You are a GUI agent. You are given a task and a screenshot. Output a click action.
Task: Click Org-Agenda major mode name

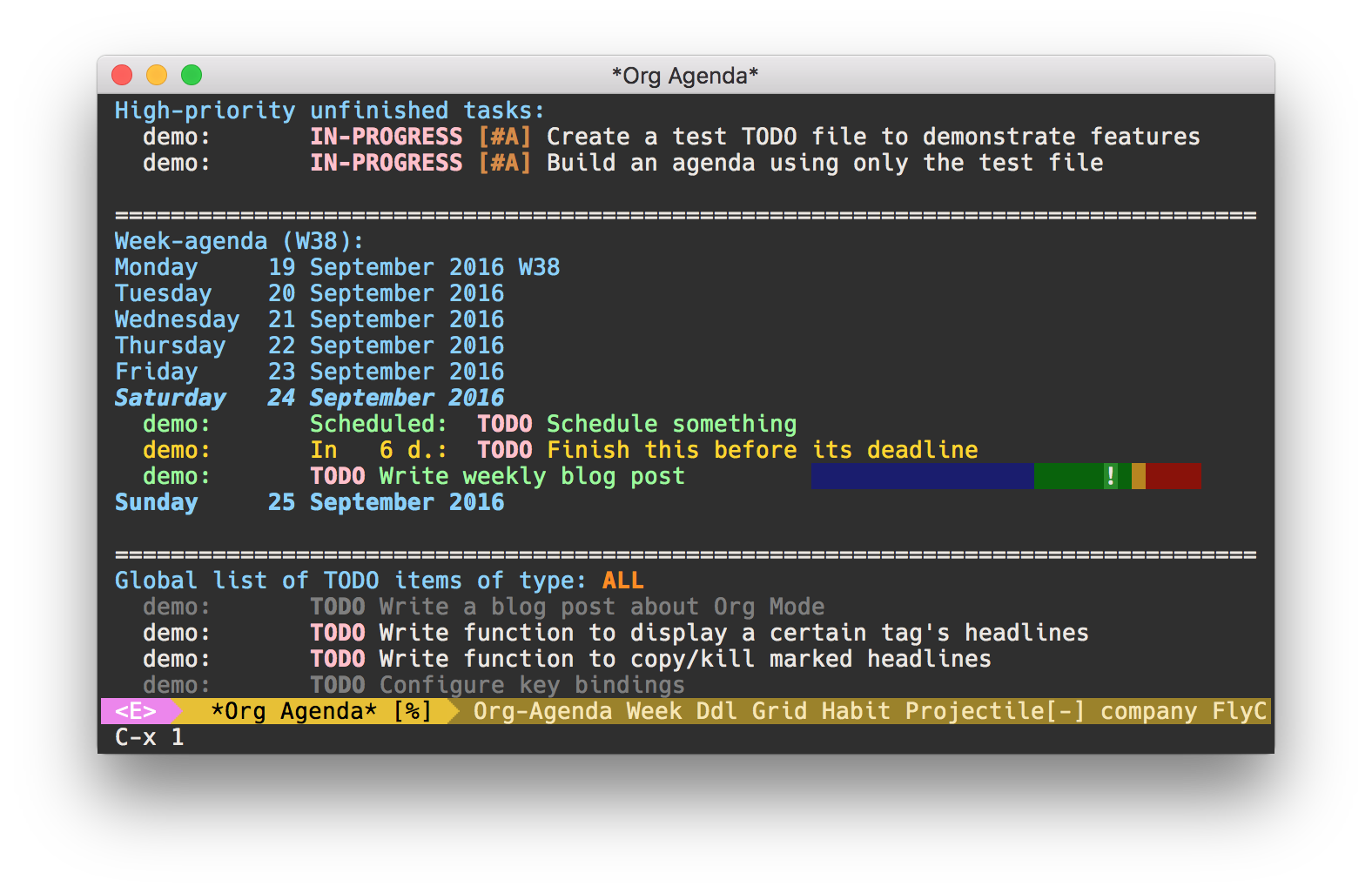(x=542, y=711)
